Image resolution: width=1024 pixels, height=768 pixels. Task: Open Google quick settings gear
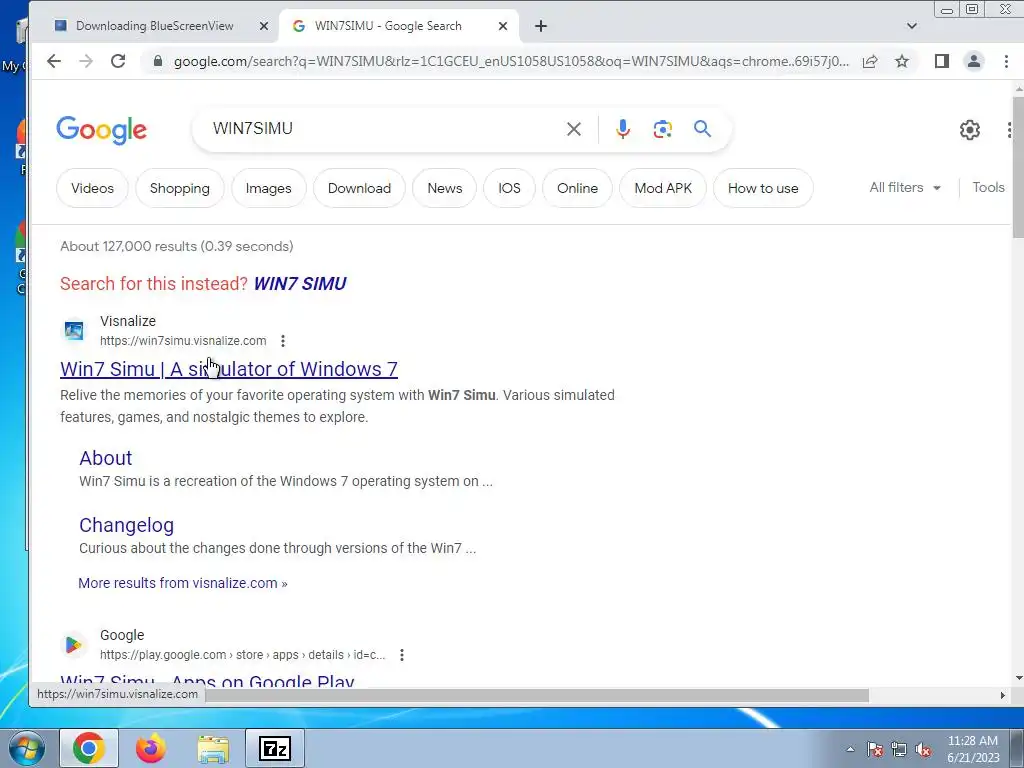pyautogui.click(x=970, y=129)
